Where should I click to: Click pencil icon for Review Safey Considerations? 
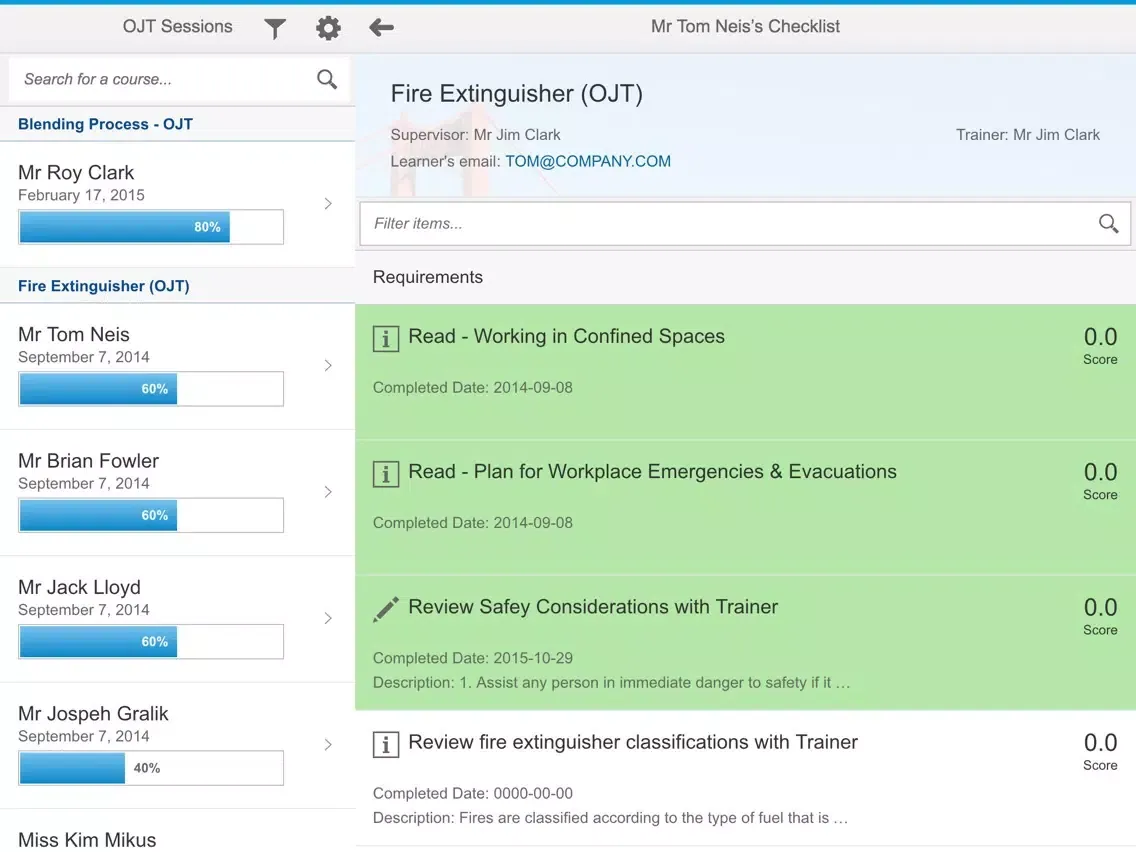click(385, 609)
